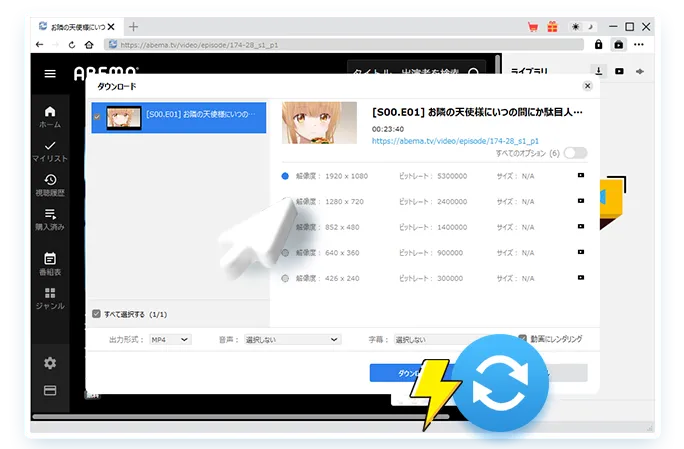Open 字幕 selection dropdown
The width and height of the screenshot is (684, 449).
441,339
